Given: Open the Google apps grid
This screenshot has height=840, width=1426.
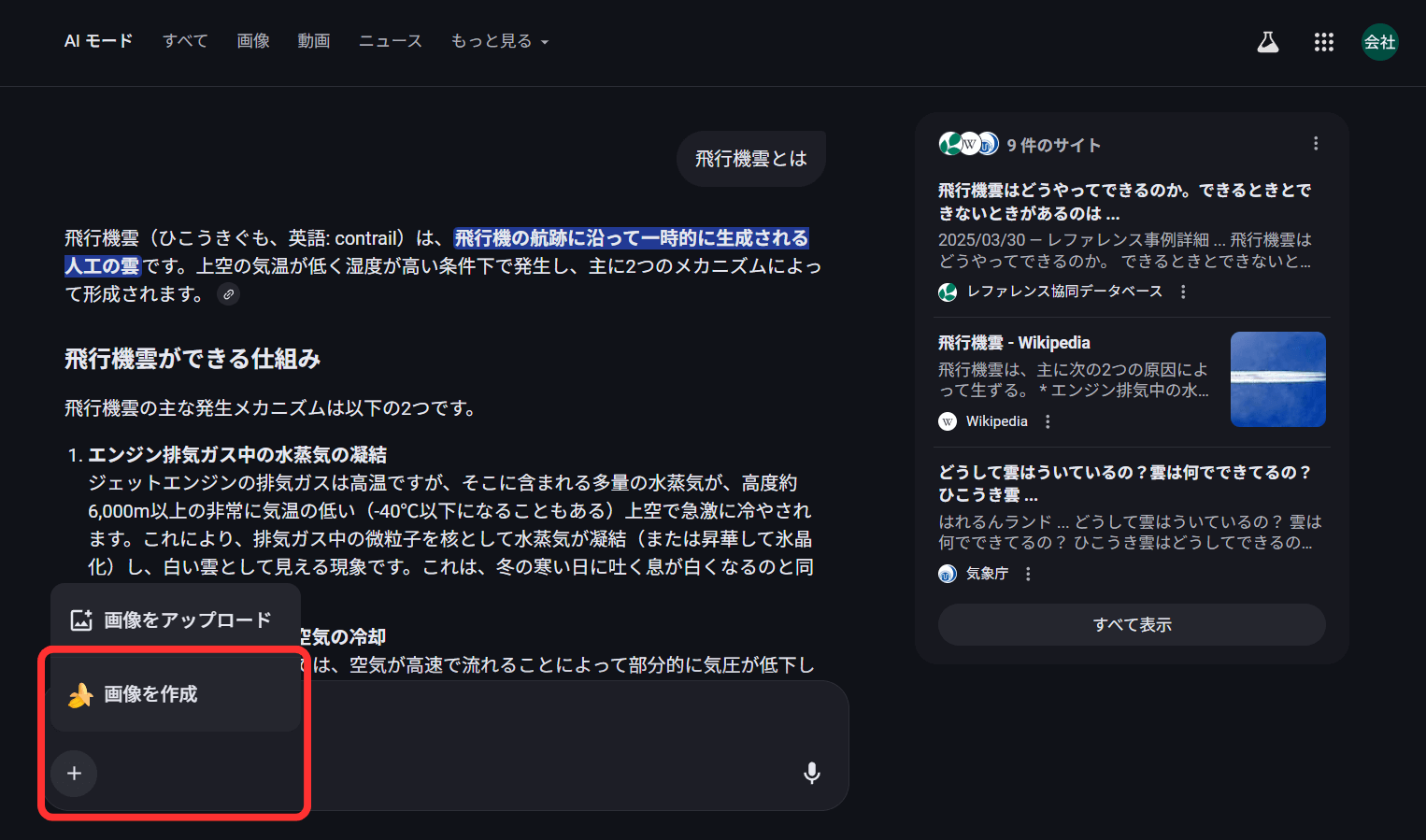Looking at the screenshot, I should pos(1323,42).
